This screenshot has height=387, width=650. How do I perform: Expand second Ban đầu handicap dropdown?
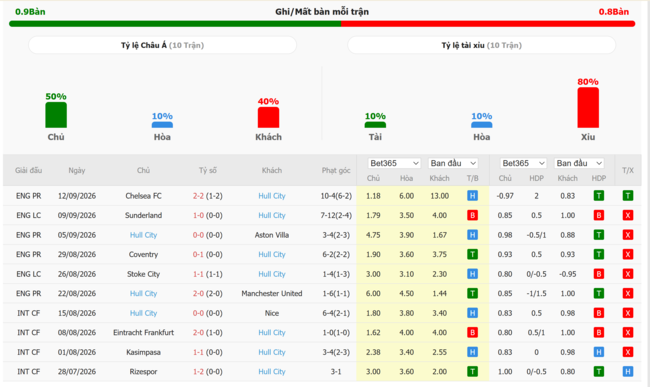[x=579, y=163]
